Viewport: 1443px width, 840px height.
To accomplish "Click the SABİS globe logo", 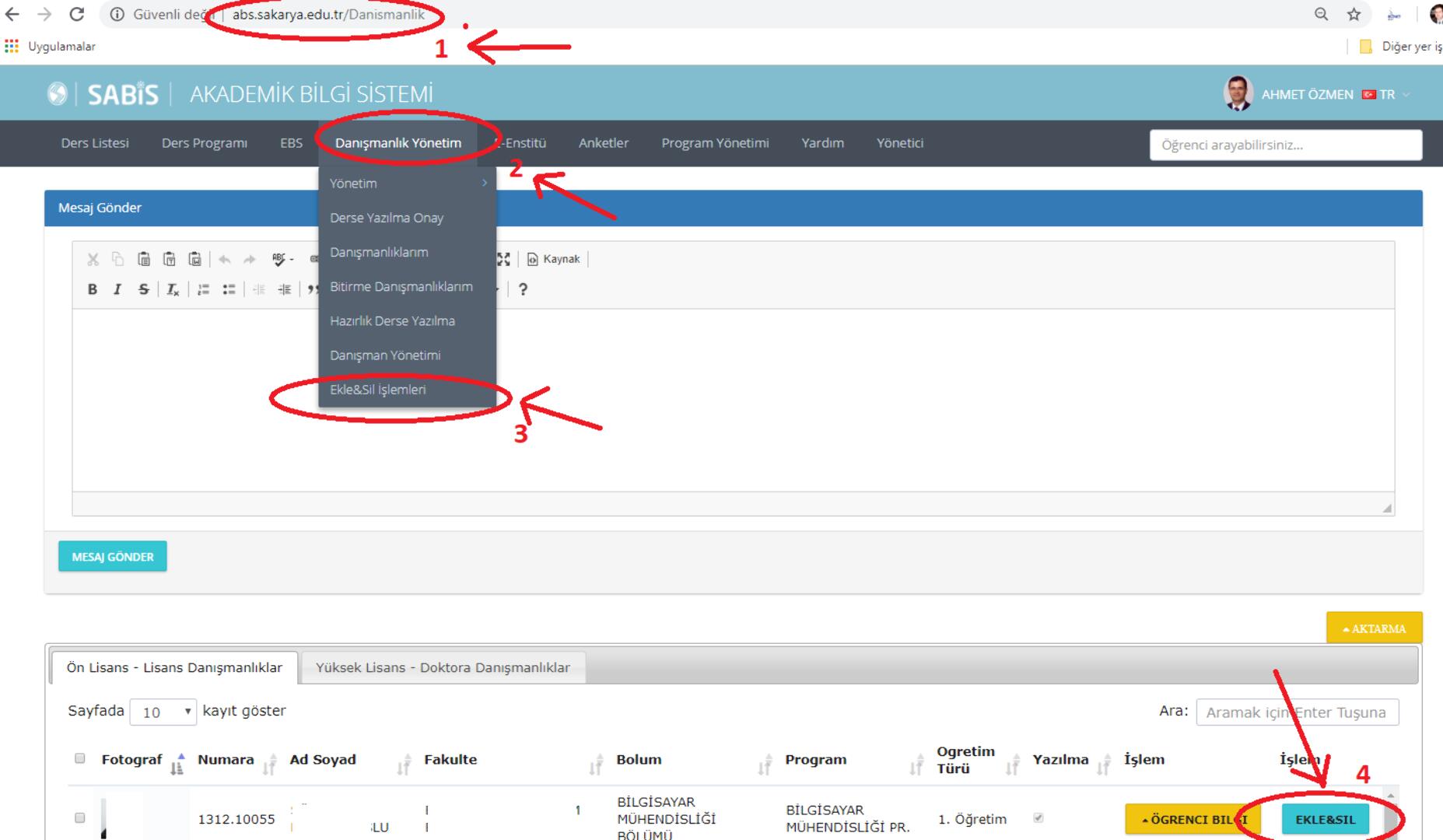I will tap(57, 94).
